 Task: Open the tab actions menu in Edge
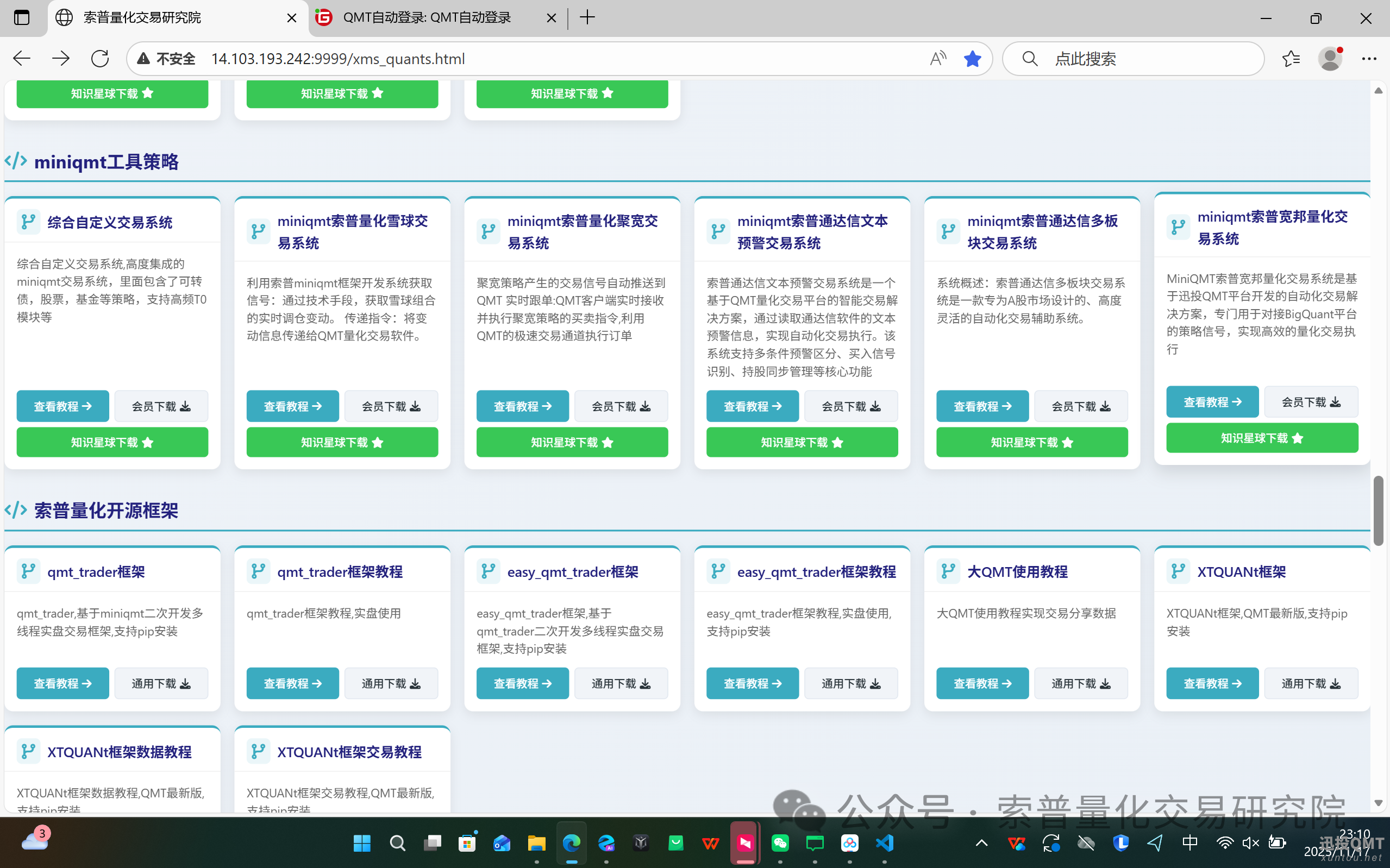tap(22, 17)
